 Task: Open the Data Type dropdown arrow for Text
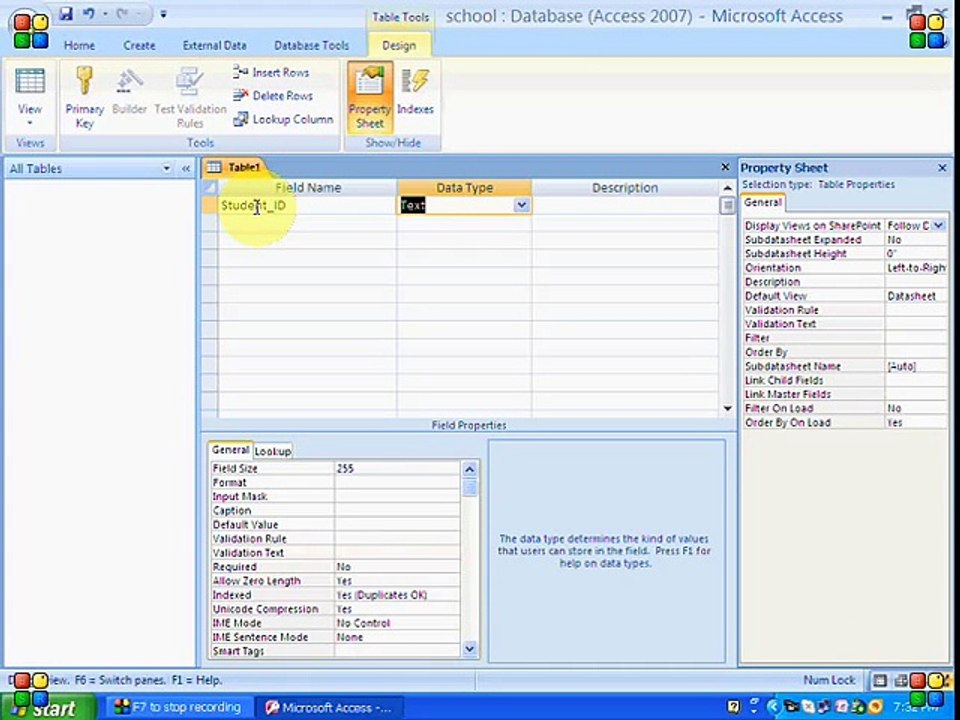click(522, 206)
